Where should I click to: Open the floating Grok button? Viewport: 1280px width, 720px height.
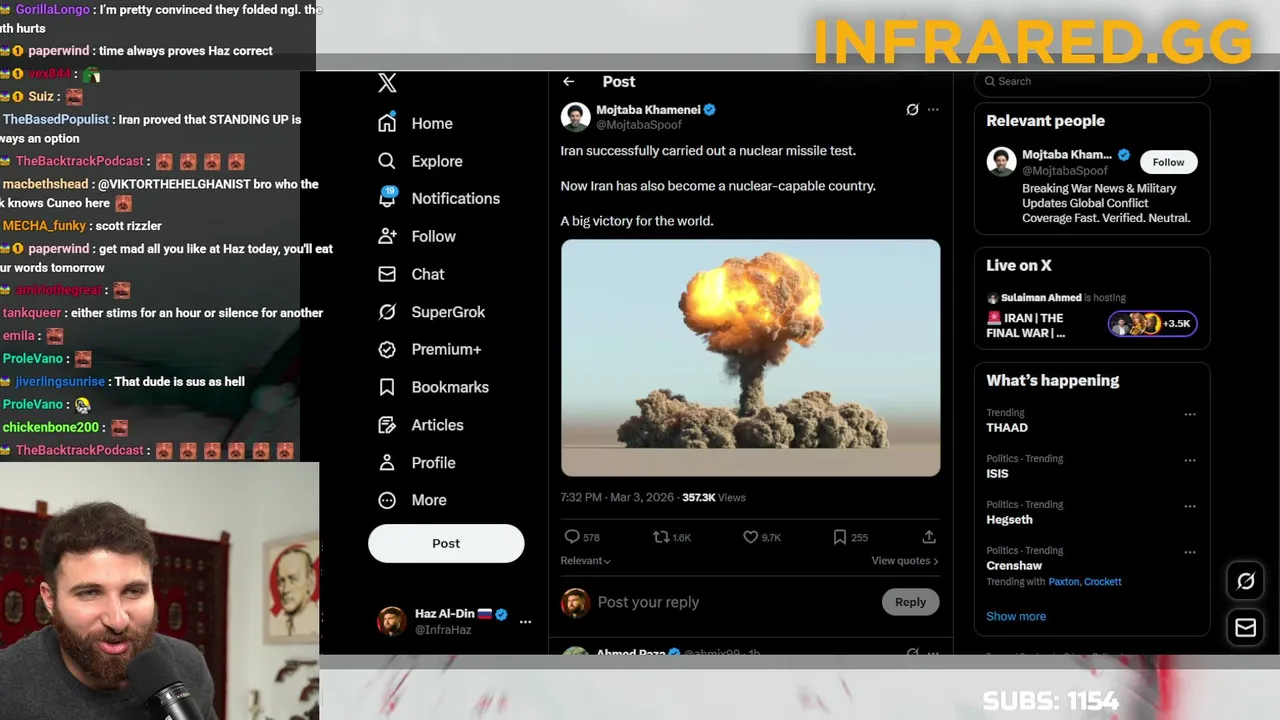[1246, 581]
